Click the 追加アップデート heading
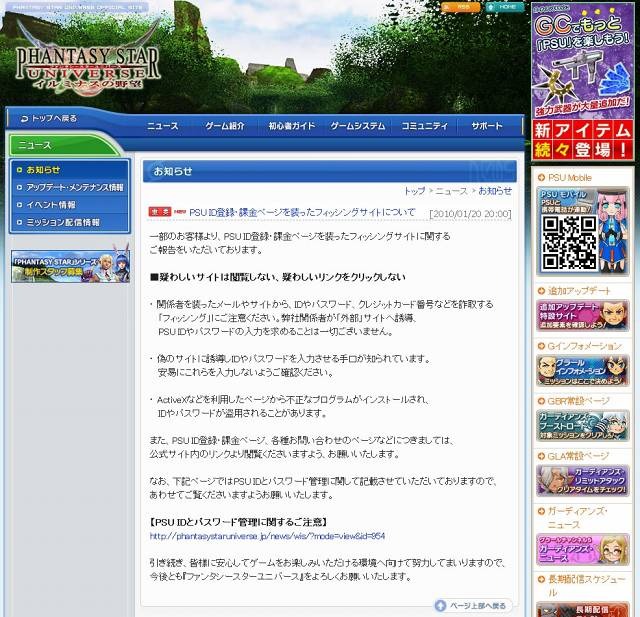The image size is (640, 617). (x=579, y=291)
